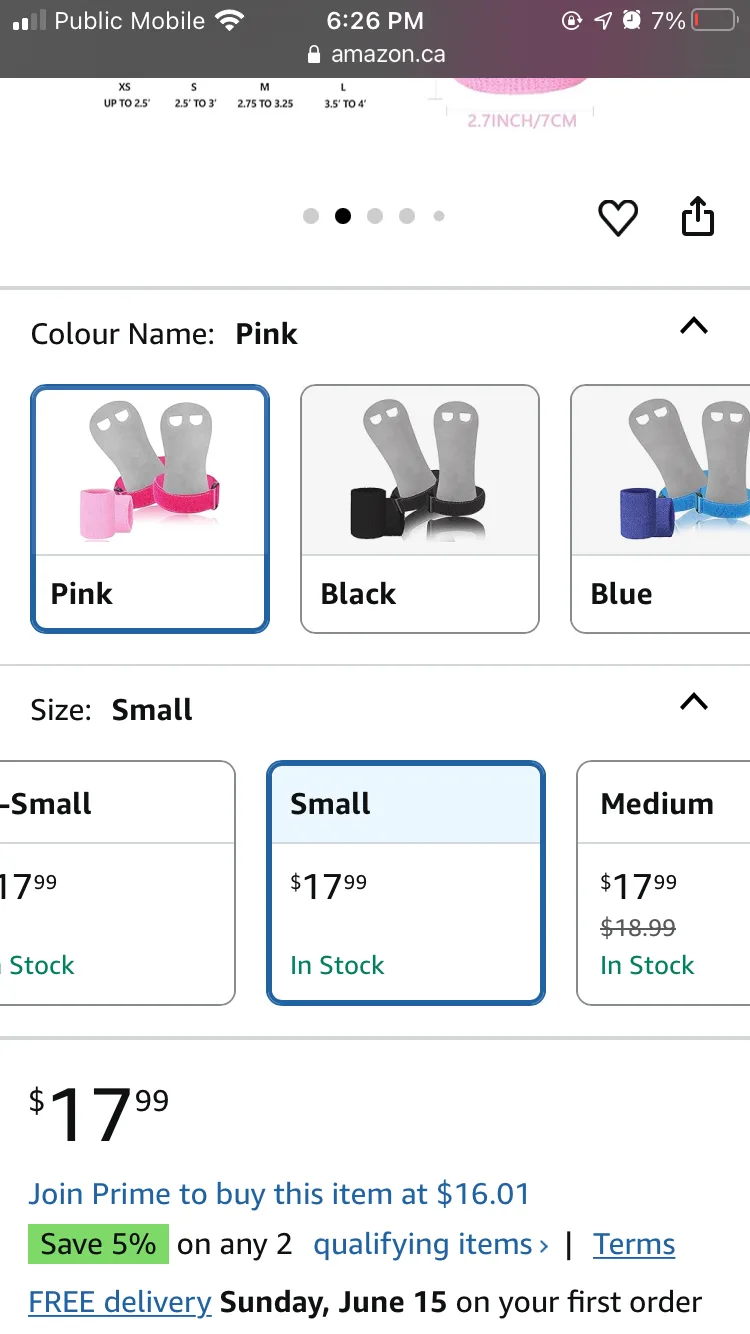This screenshot has height=1334, width=750.
Task: Tap the second carousel dot indicator
Action: click(x=343, y=216)
